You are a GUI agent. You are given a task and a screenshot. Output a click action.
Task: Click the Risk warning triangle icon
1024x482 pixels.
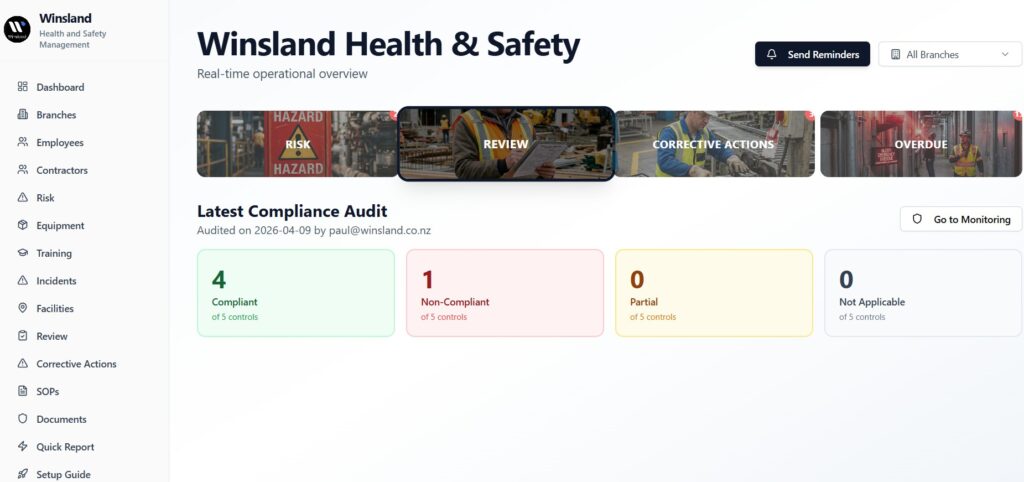tap(23, 198)
